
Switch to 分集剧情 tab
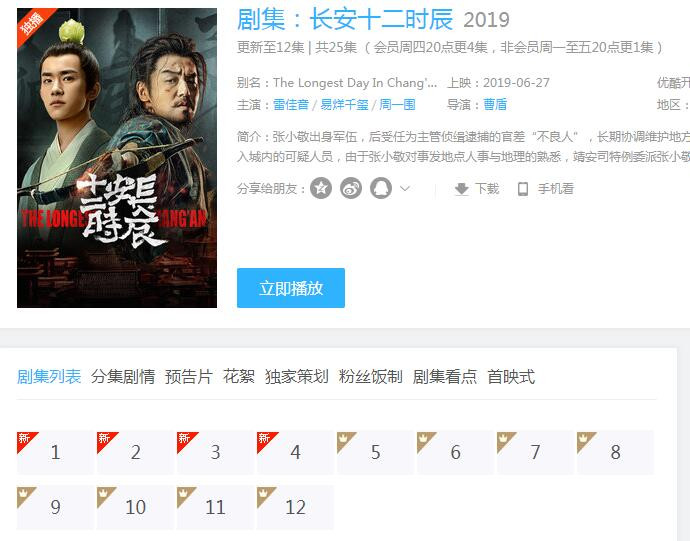coord(123,377)
